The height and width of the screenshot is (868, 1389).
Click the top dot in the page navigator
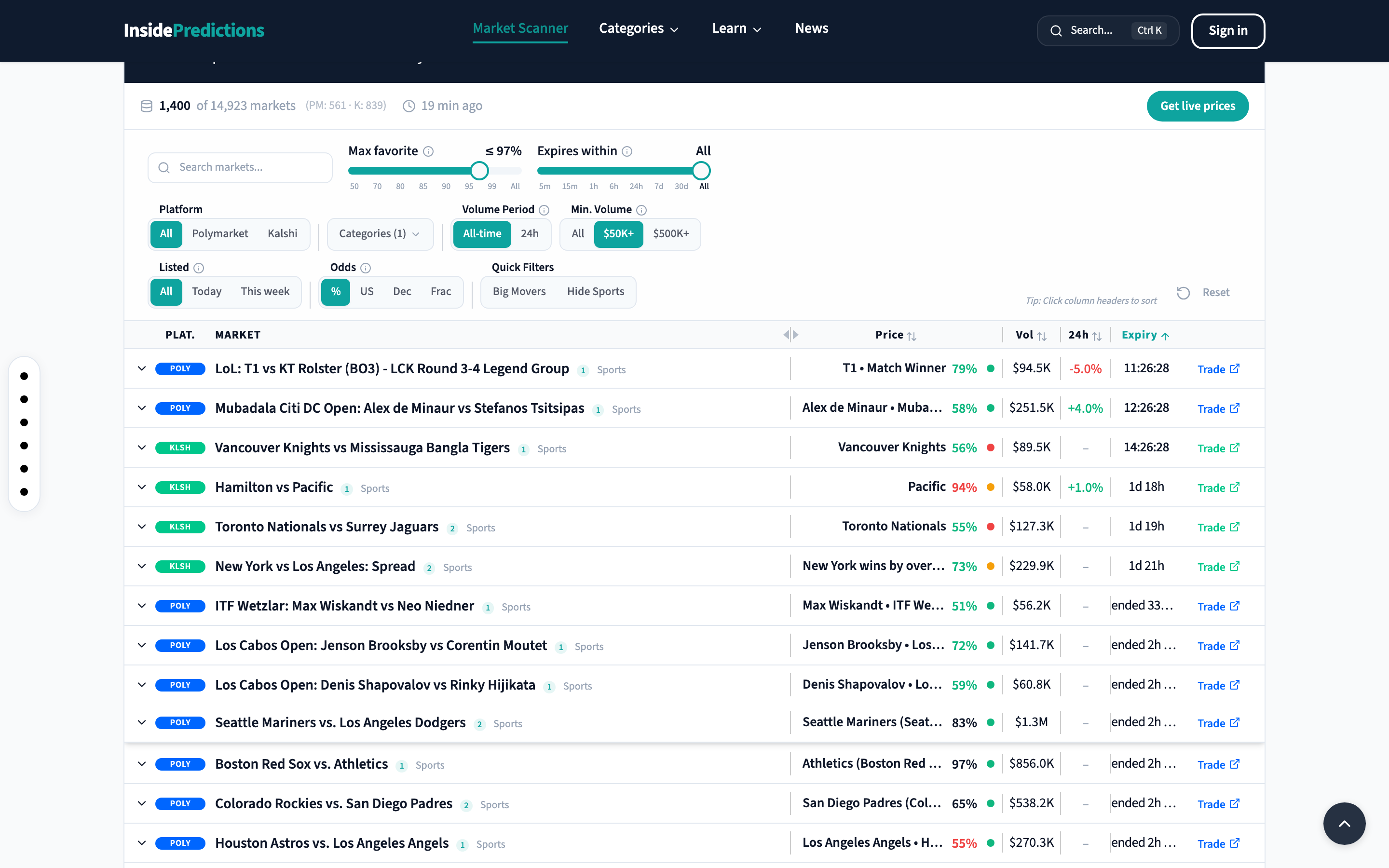coord(24,377)
